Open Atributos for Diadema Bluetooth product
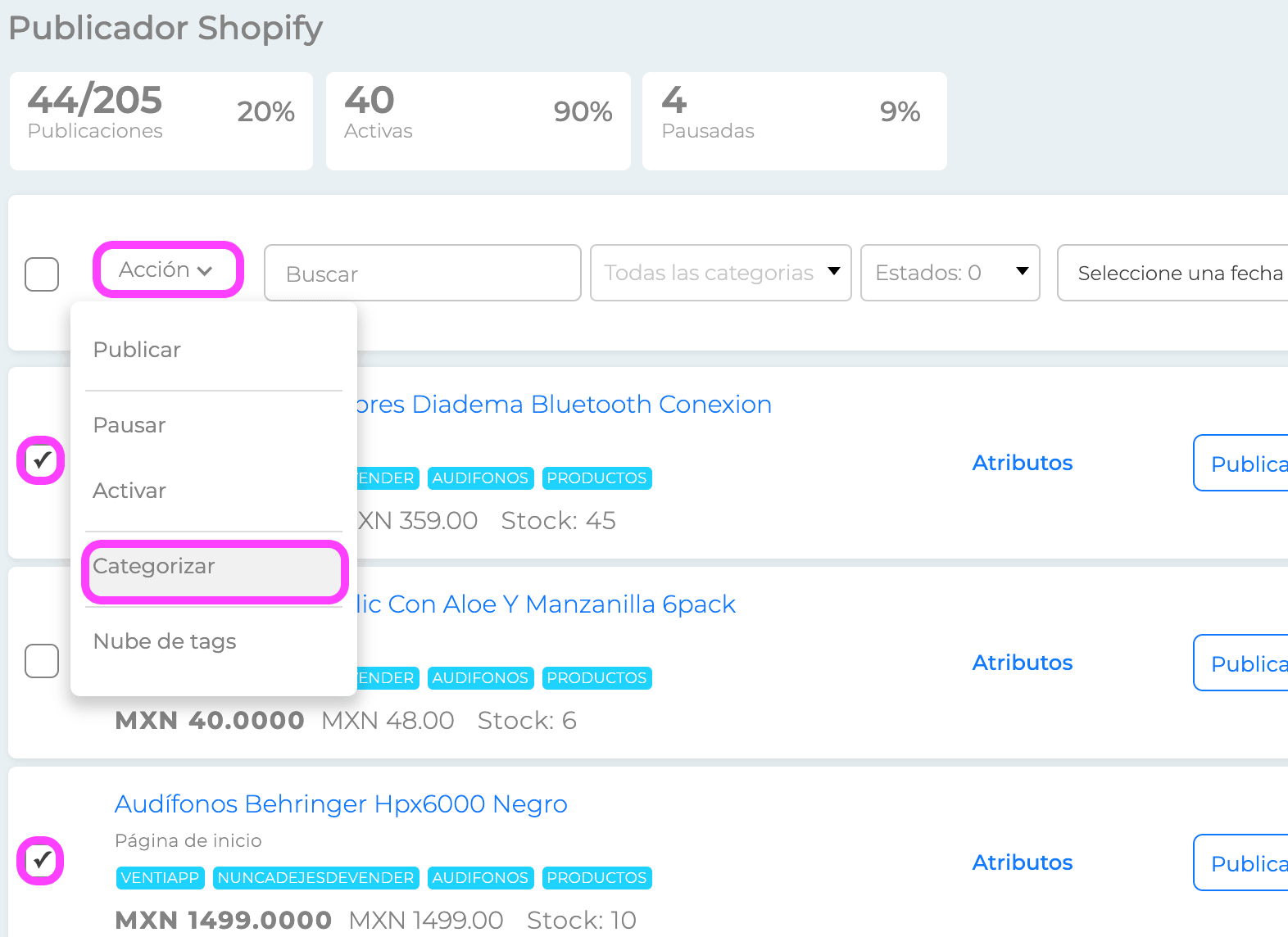 pos(1023,463)
